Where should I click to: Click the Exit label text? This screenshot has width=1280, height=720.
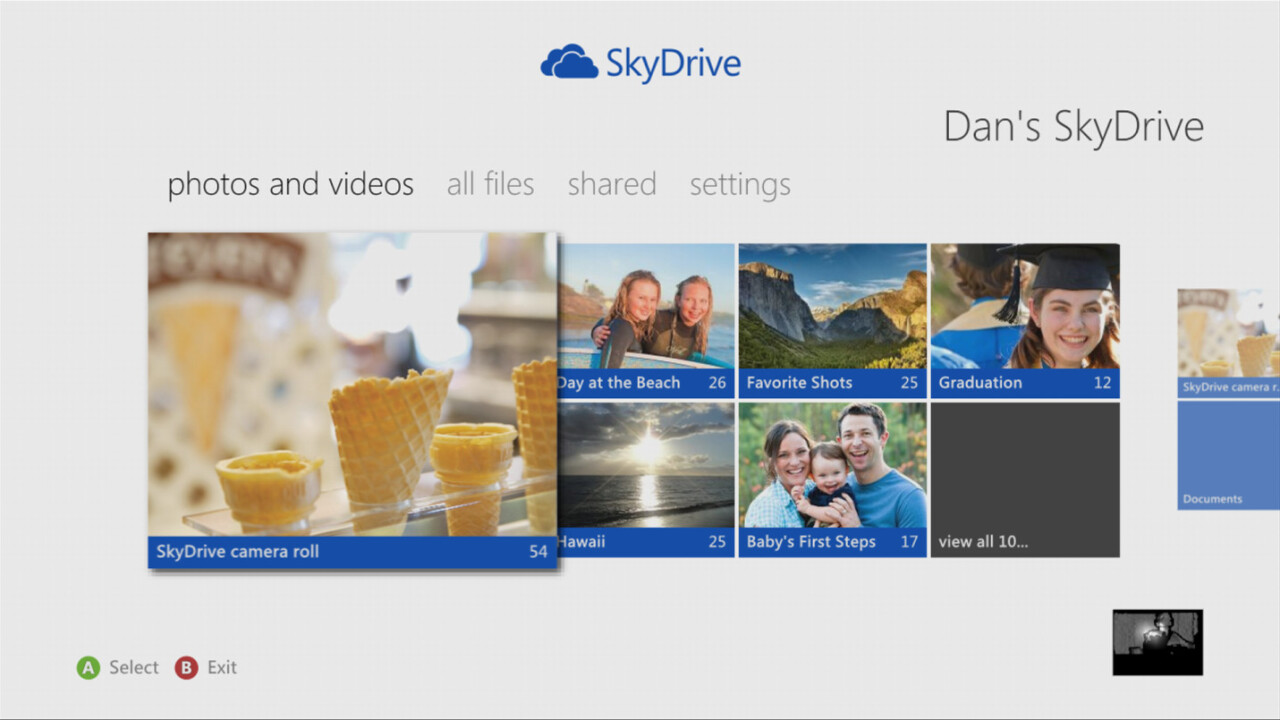[x=222, y=667]
